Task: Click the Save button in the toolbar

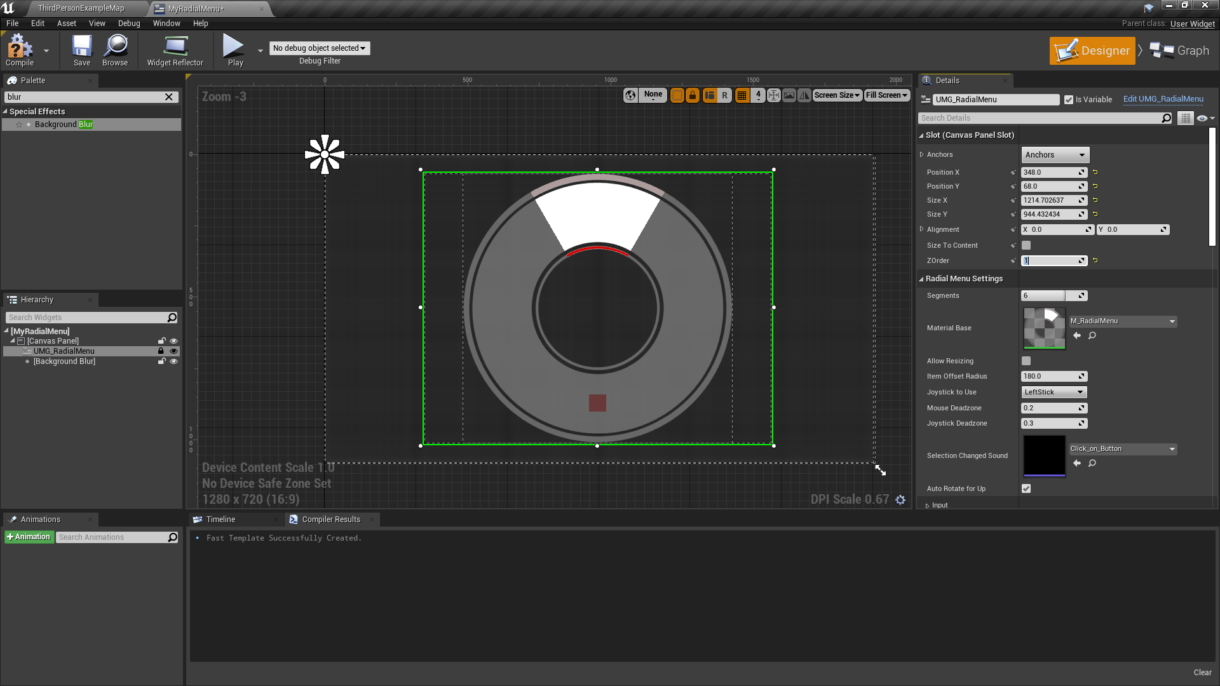Action: tap(83, 47)
